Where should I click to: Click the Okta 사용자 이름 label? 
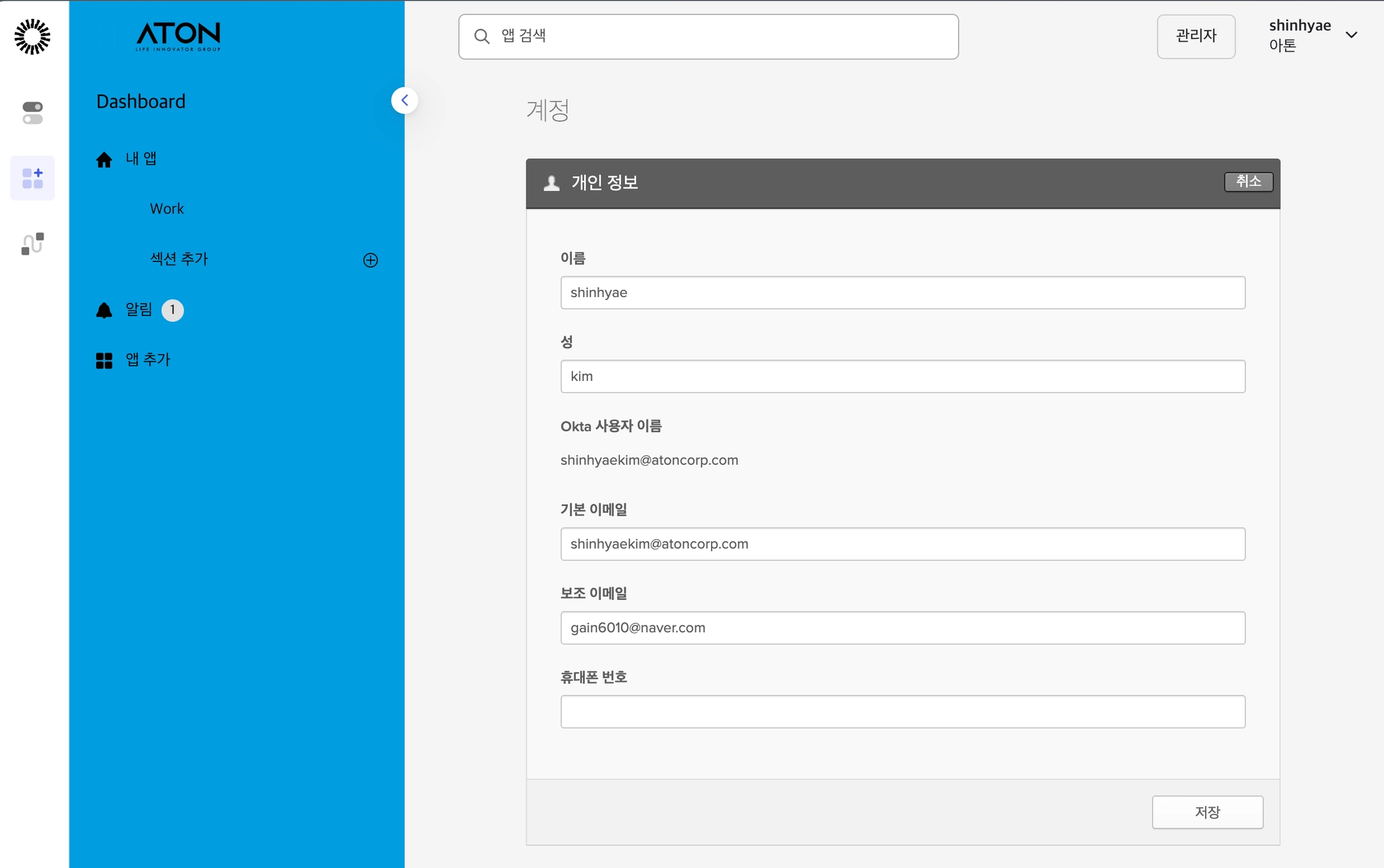click(x=611, y=426)
